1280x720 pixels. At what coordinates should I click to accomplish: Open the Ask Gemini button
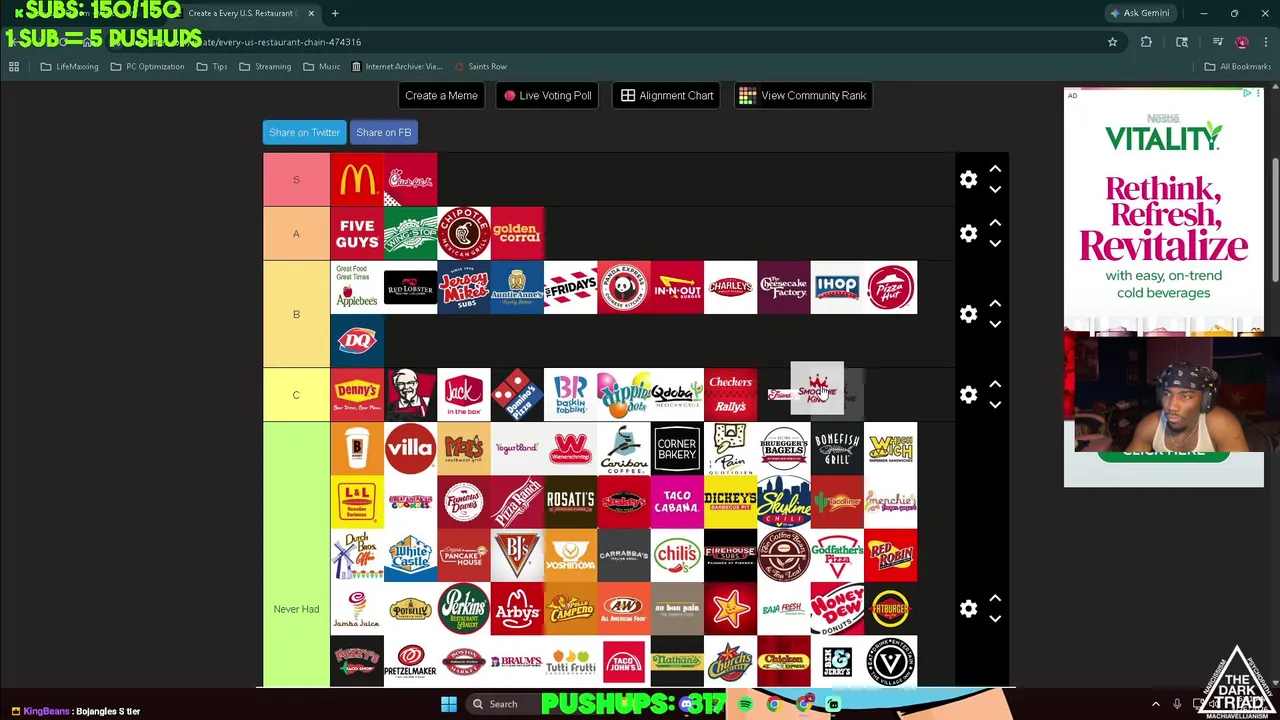tap(1139, 13)
